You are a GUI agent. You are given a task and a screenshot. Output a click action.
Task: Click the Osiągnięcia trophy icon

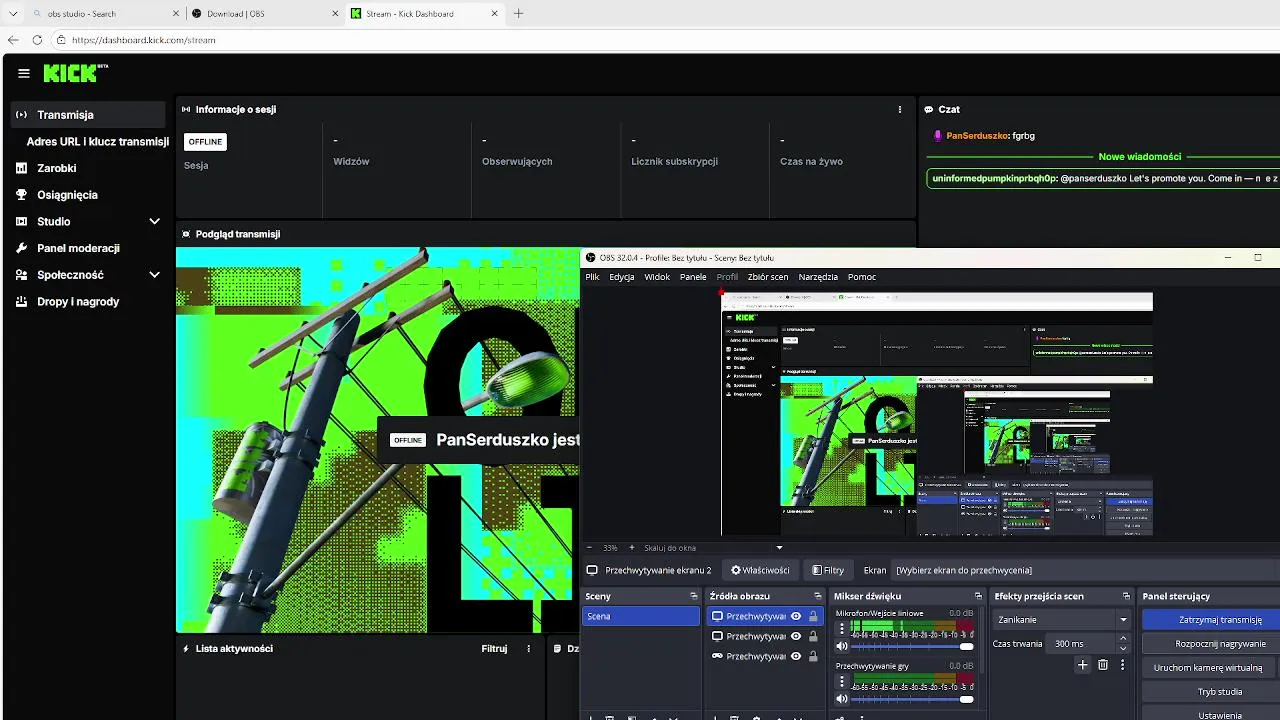click(x=22, y=195)
